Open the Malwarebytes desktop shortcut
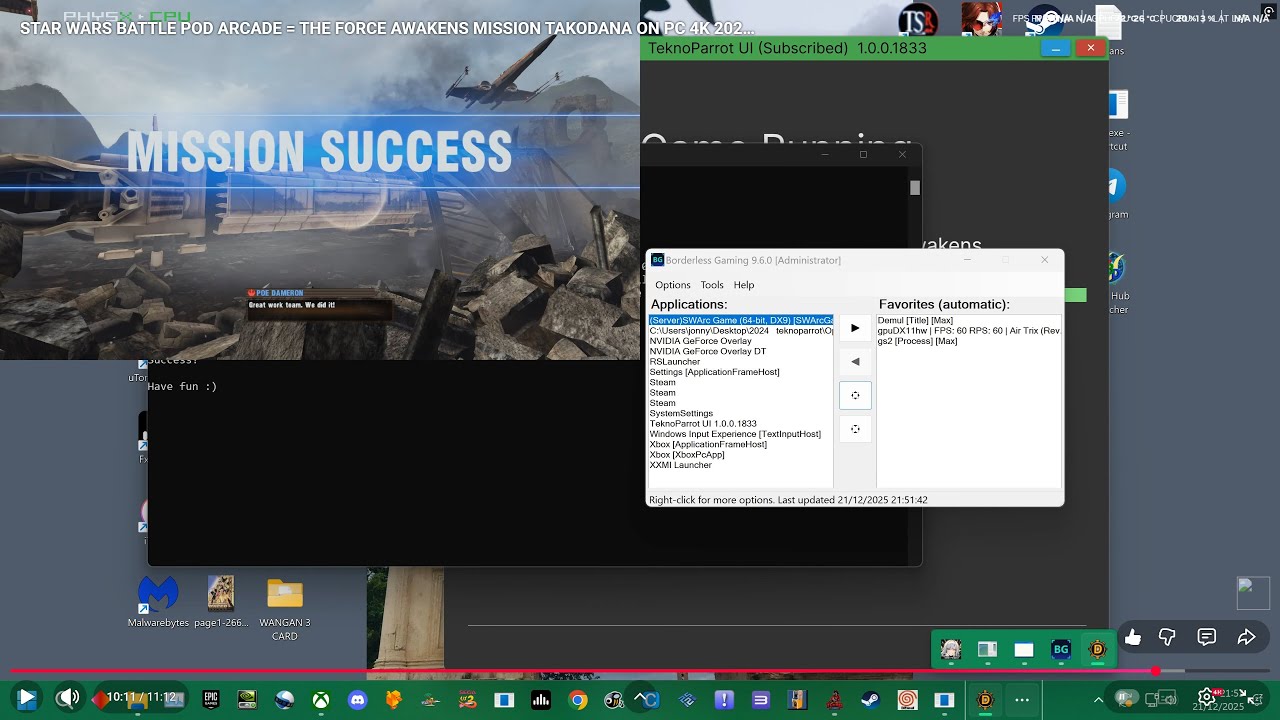This screenshot has width=1280, height=720. coord(158,603)
